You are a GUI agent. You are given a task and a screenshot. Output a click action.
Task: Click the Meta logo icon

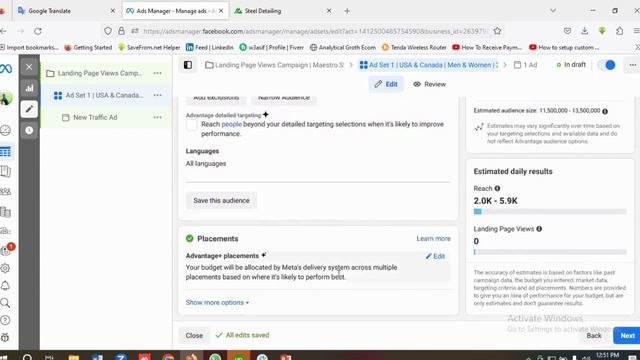click(6, 69)
